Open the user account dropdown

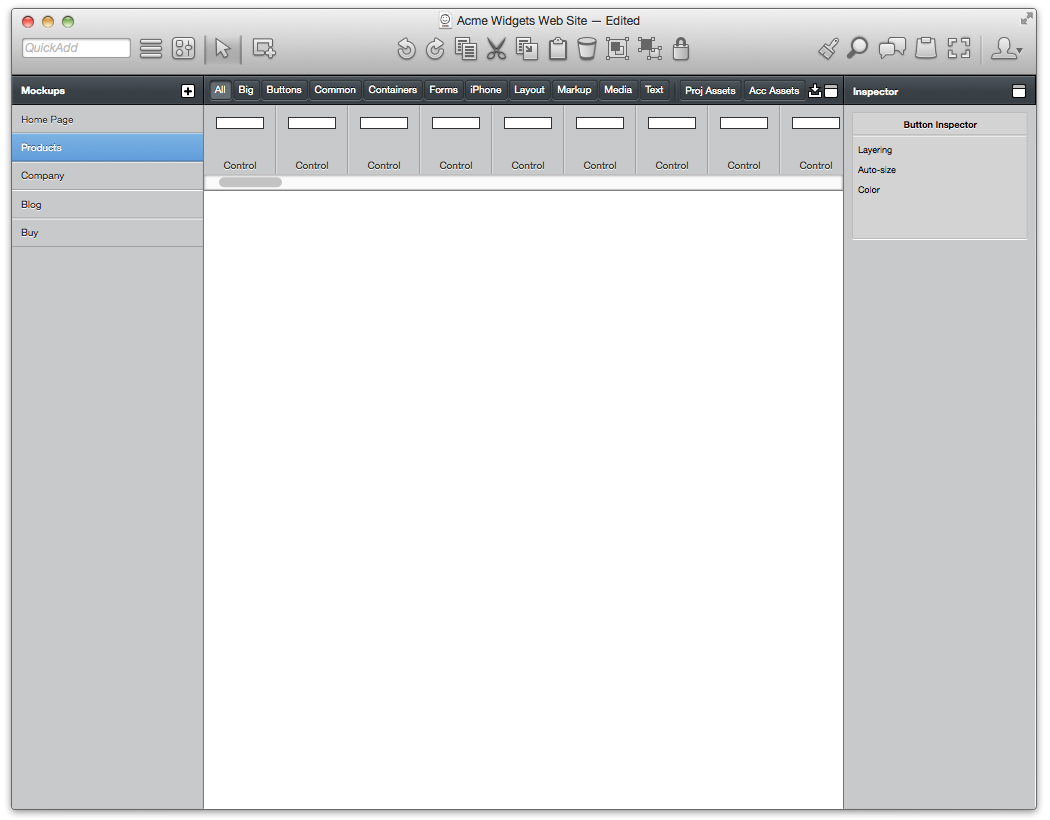click(x=1005, y=48)
